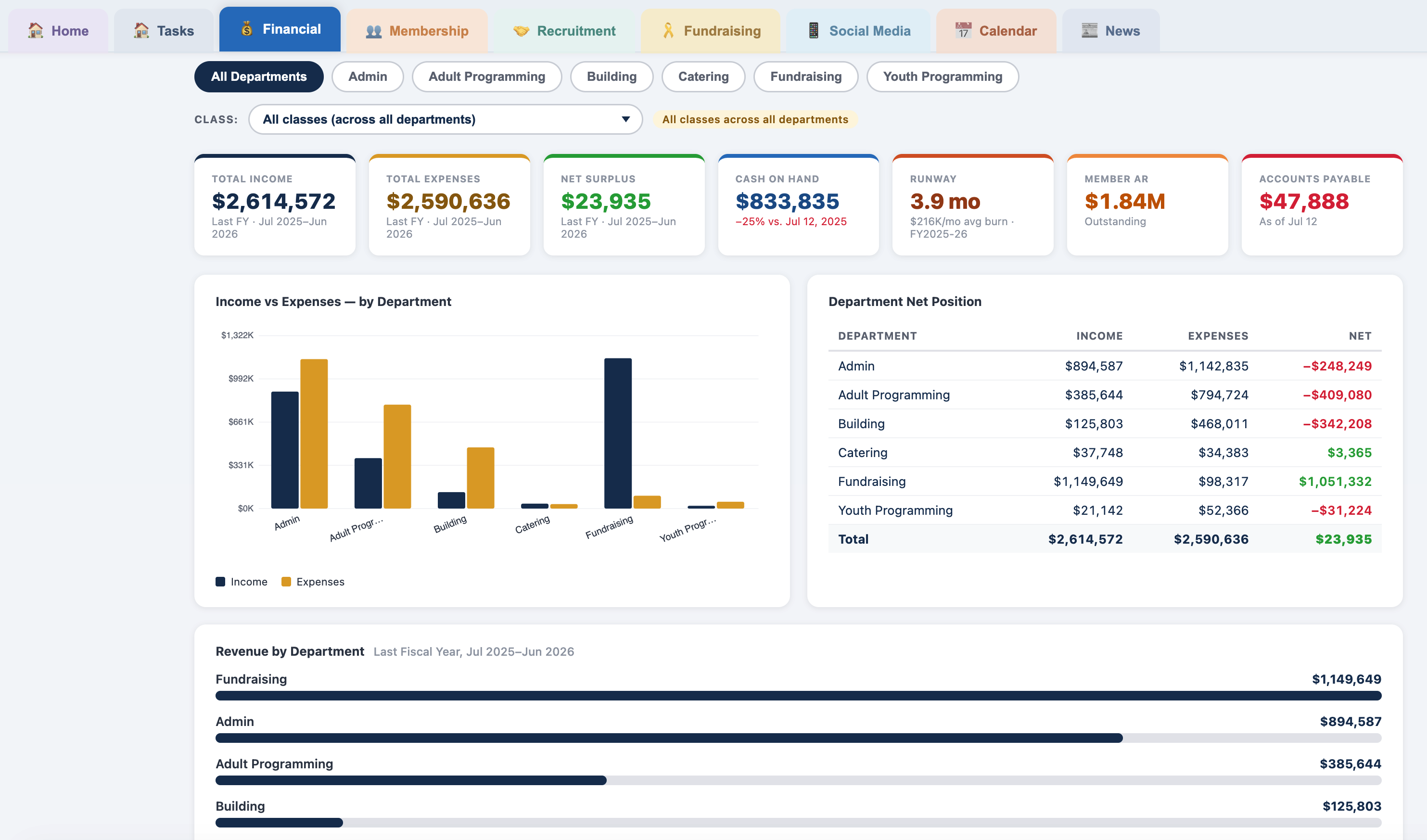Image resolution: width=1427 pixels, height=840 pixels.
Task: Open the Home tab
Action: pos(58,31)
